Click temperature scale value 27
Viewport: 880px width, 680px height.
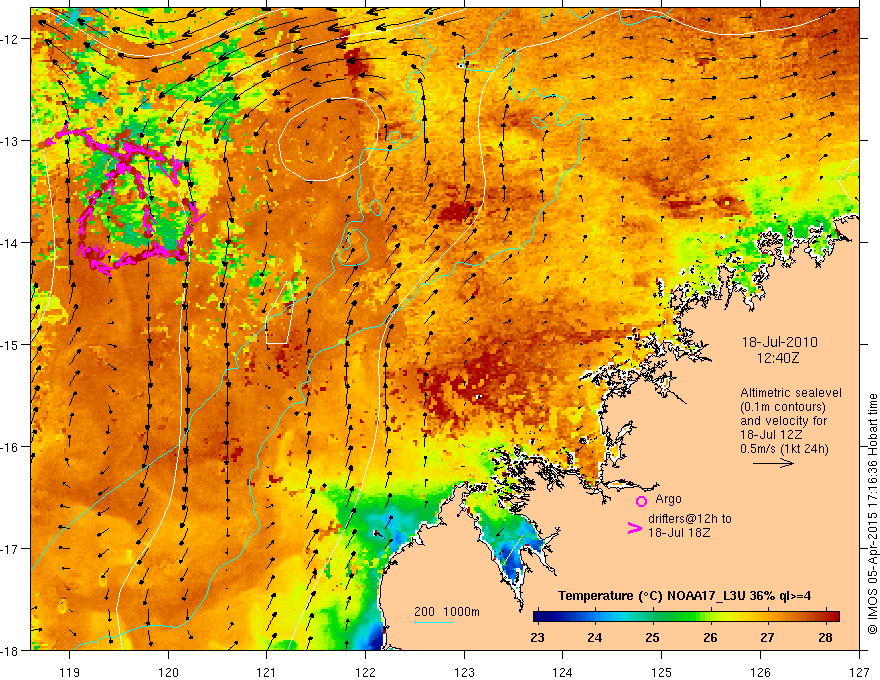[767, 638]
